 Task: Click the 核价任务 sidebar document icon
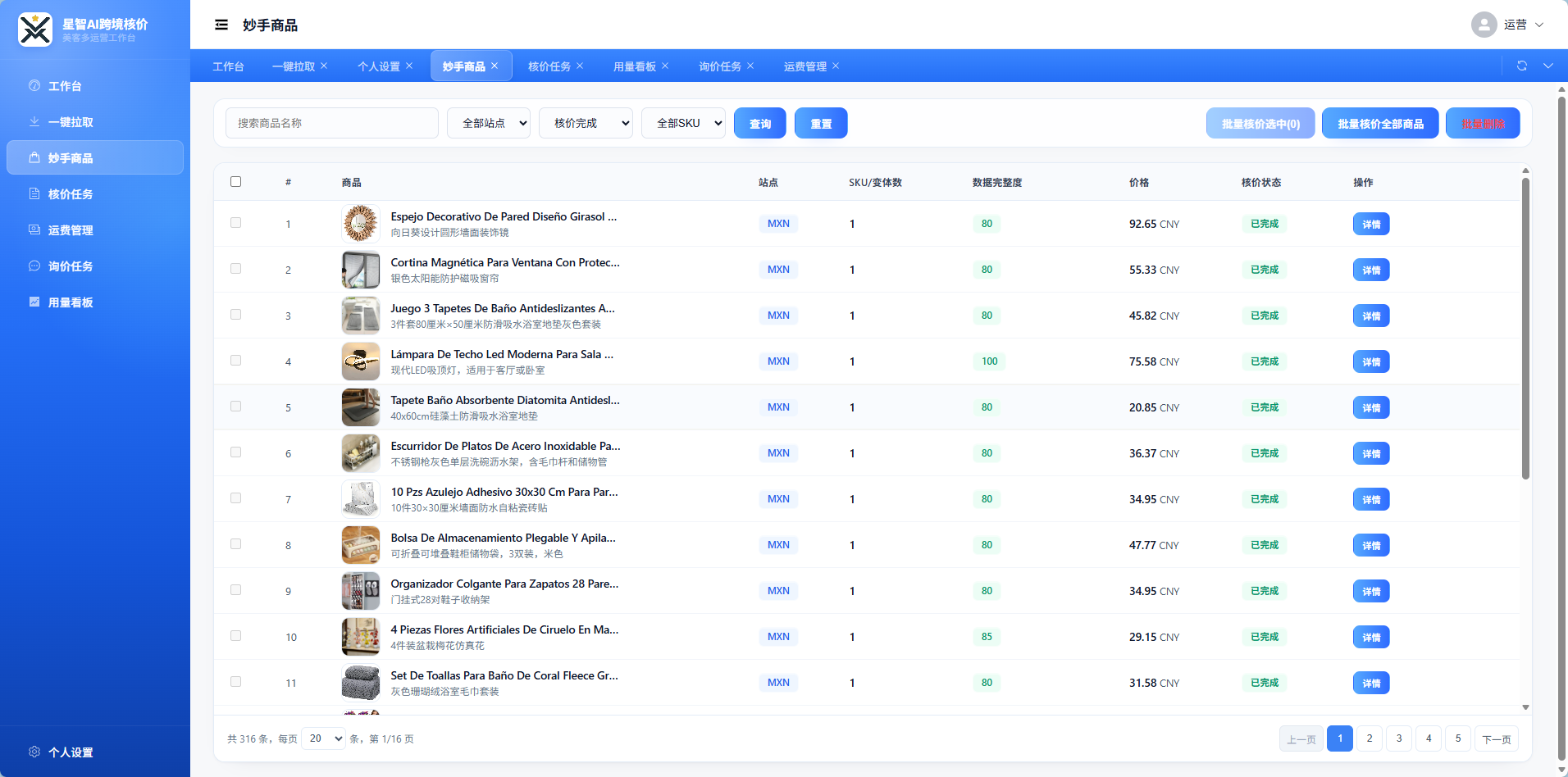(x=34, y=193)
